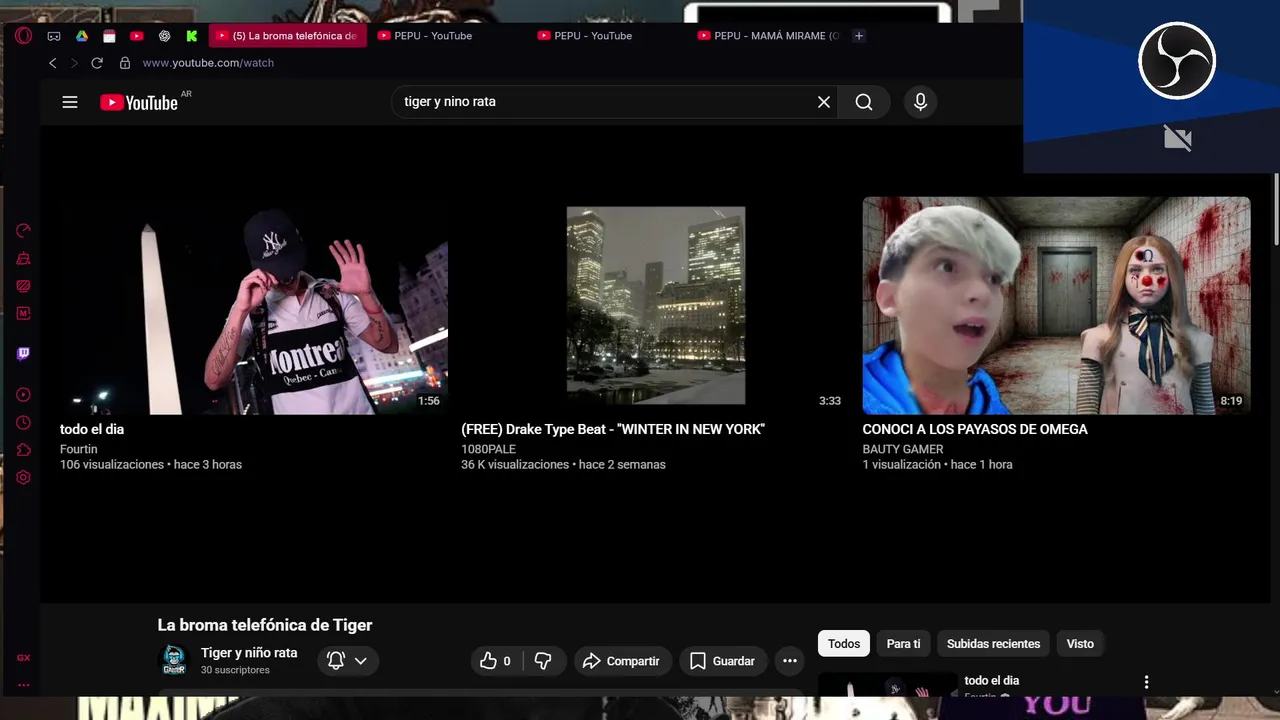
Task: Open the Player sidebar panel
Action: click(x=23, y=395)
